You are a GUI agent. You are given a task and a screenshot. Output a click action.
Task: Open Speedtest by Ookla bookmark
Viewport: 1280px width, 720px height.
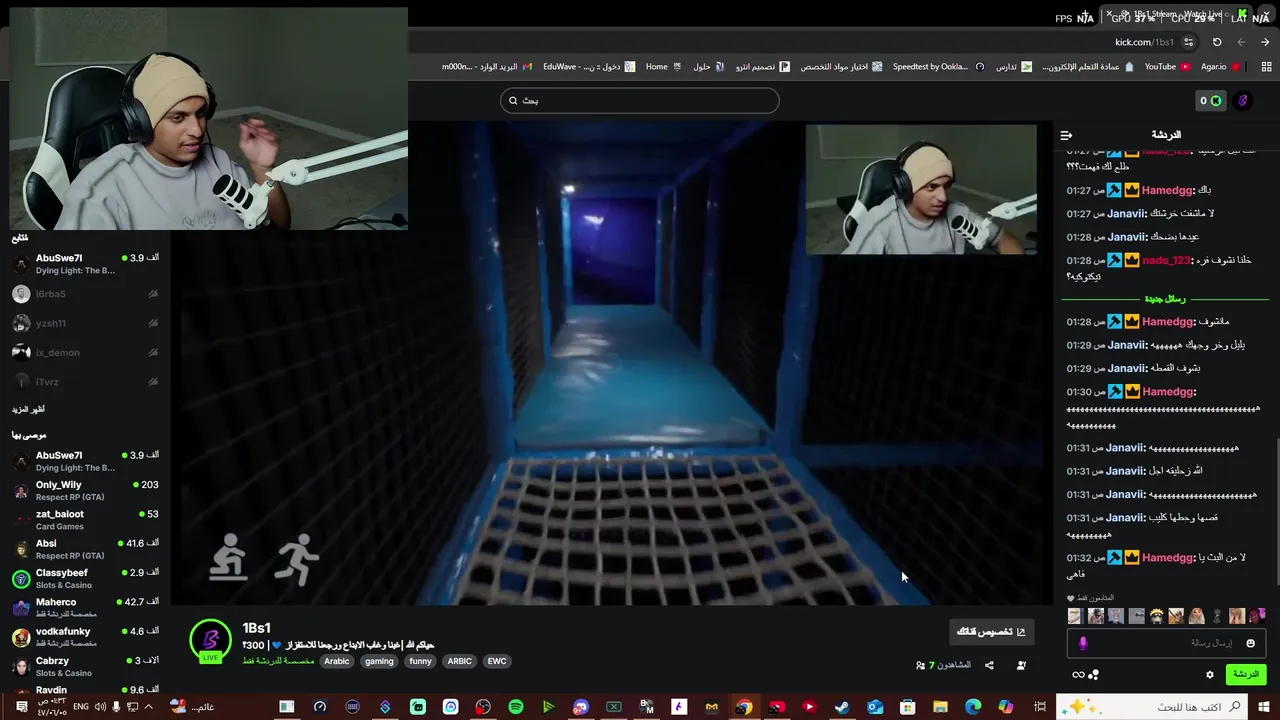click(x=938, y=67)
